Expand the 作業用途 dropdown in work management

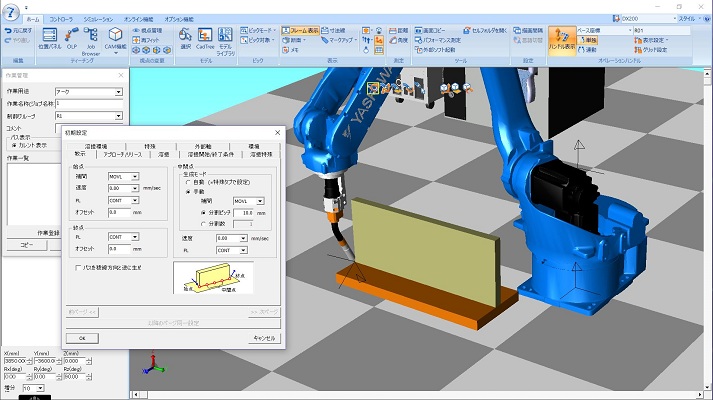click(x=118, y=92)
